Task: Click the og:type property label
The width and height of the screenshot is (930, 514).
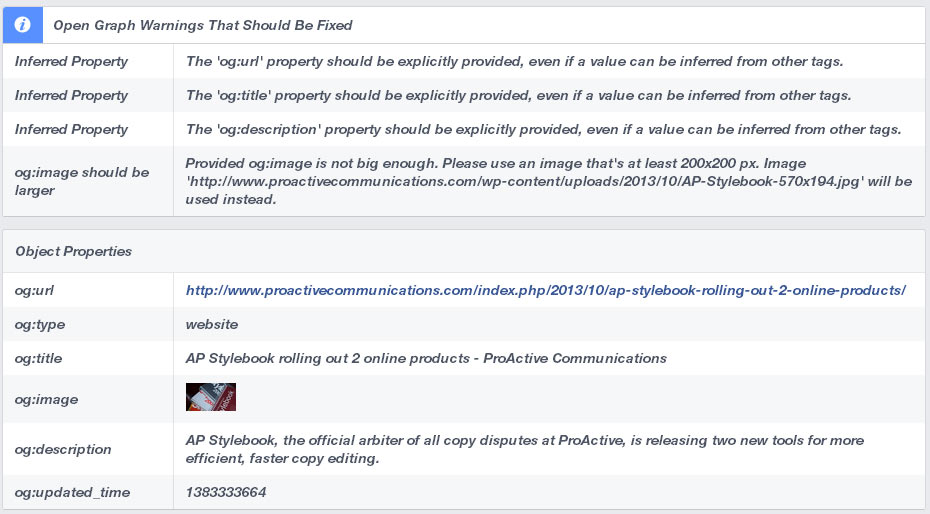Action: [40, 324]
